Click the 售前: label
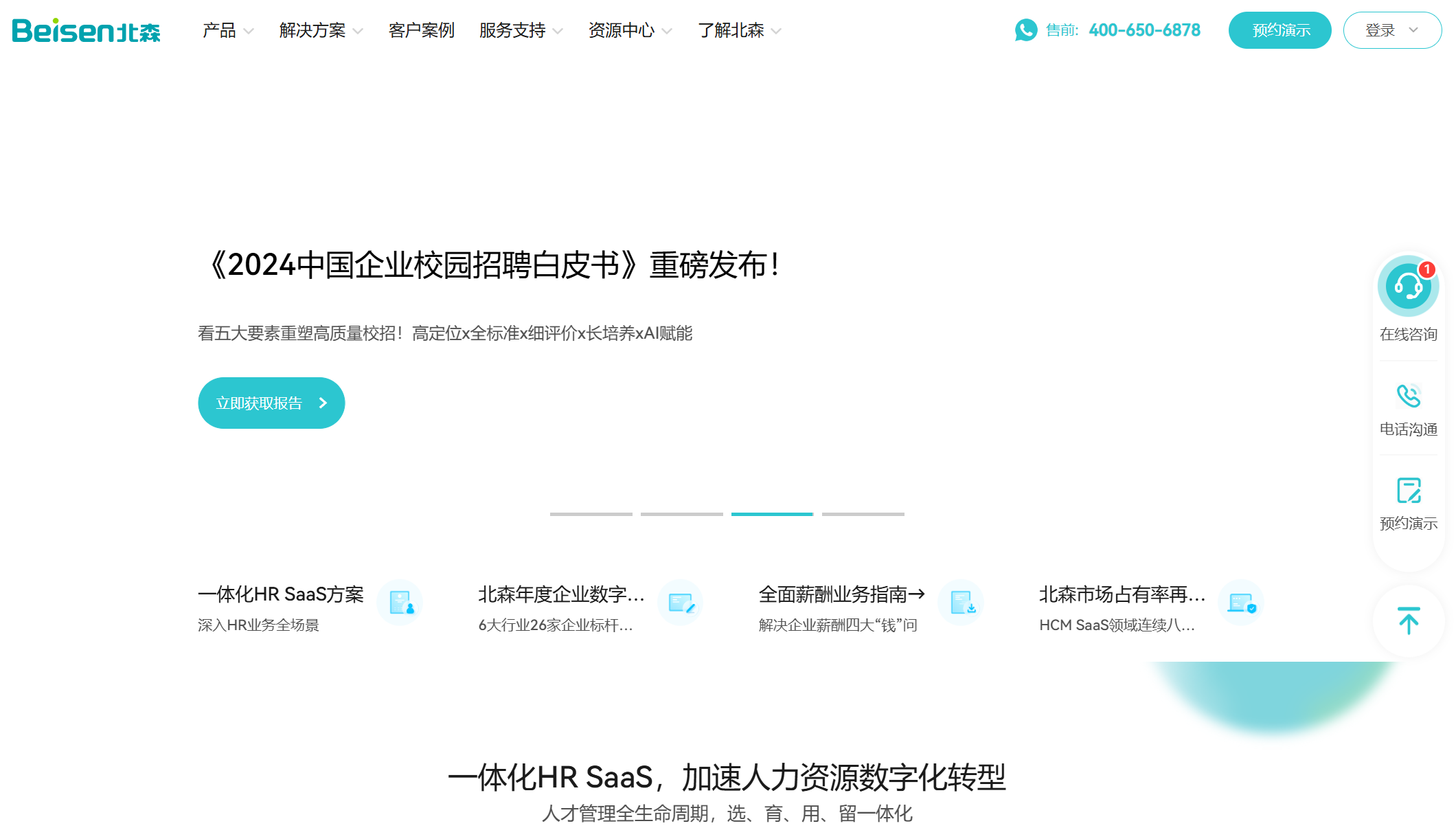This screenshot has width=1456, height=828. [x=1062, y=30]
